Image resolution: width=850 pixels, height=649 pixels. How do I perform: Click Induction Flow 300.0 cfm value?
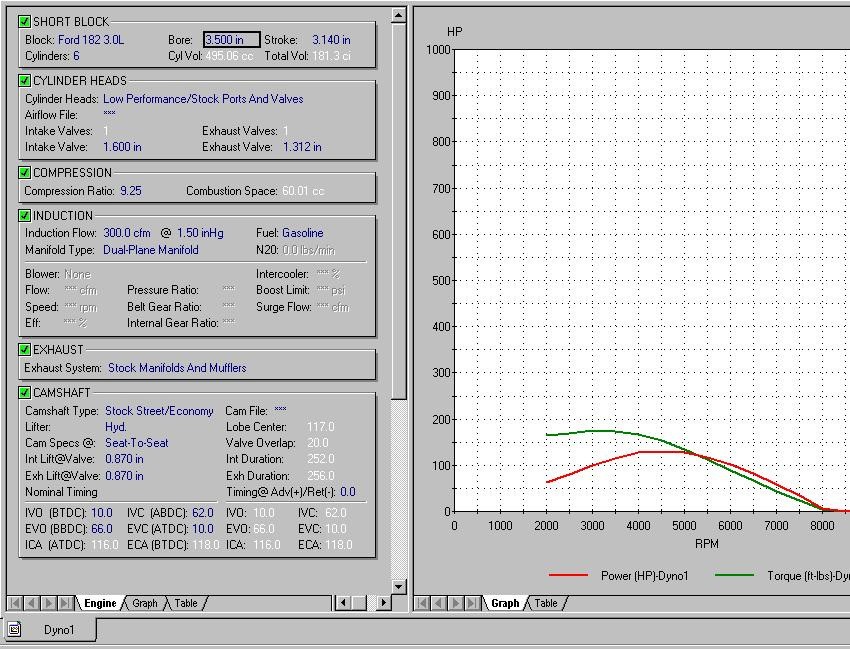[x=127, y=233]
